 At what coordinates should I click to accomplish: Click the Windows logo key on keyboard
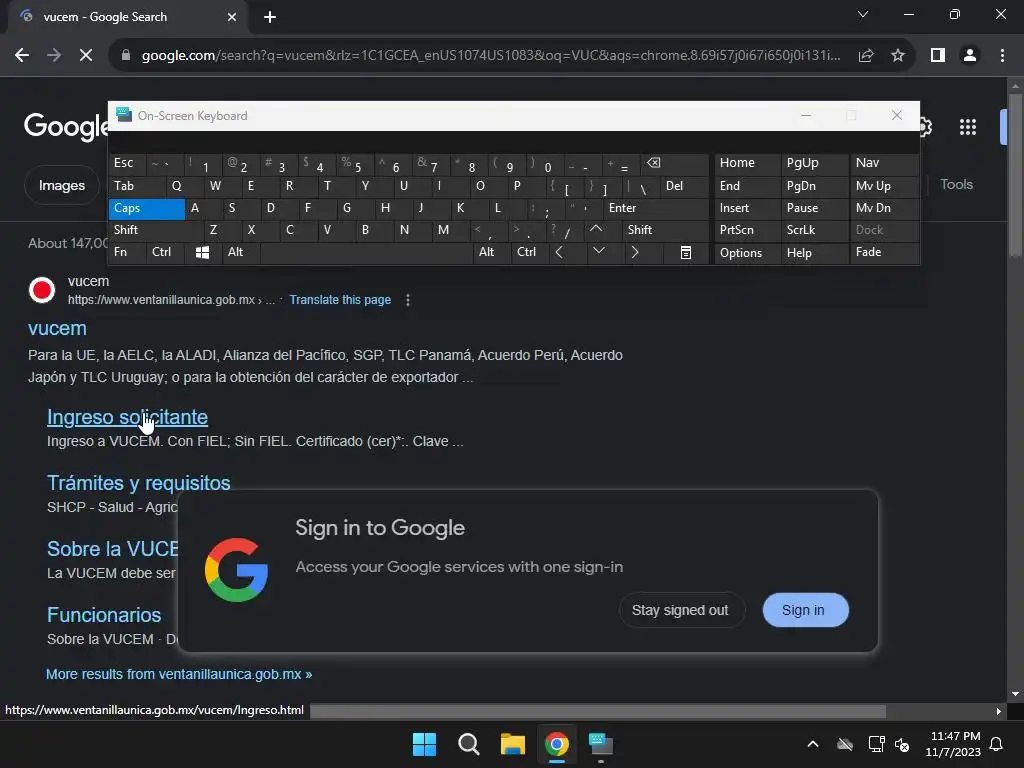(x=203, y=253)
